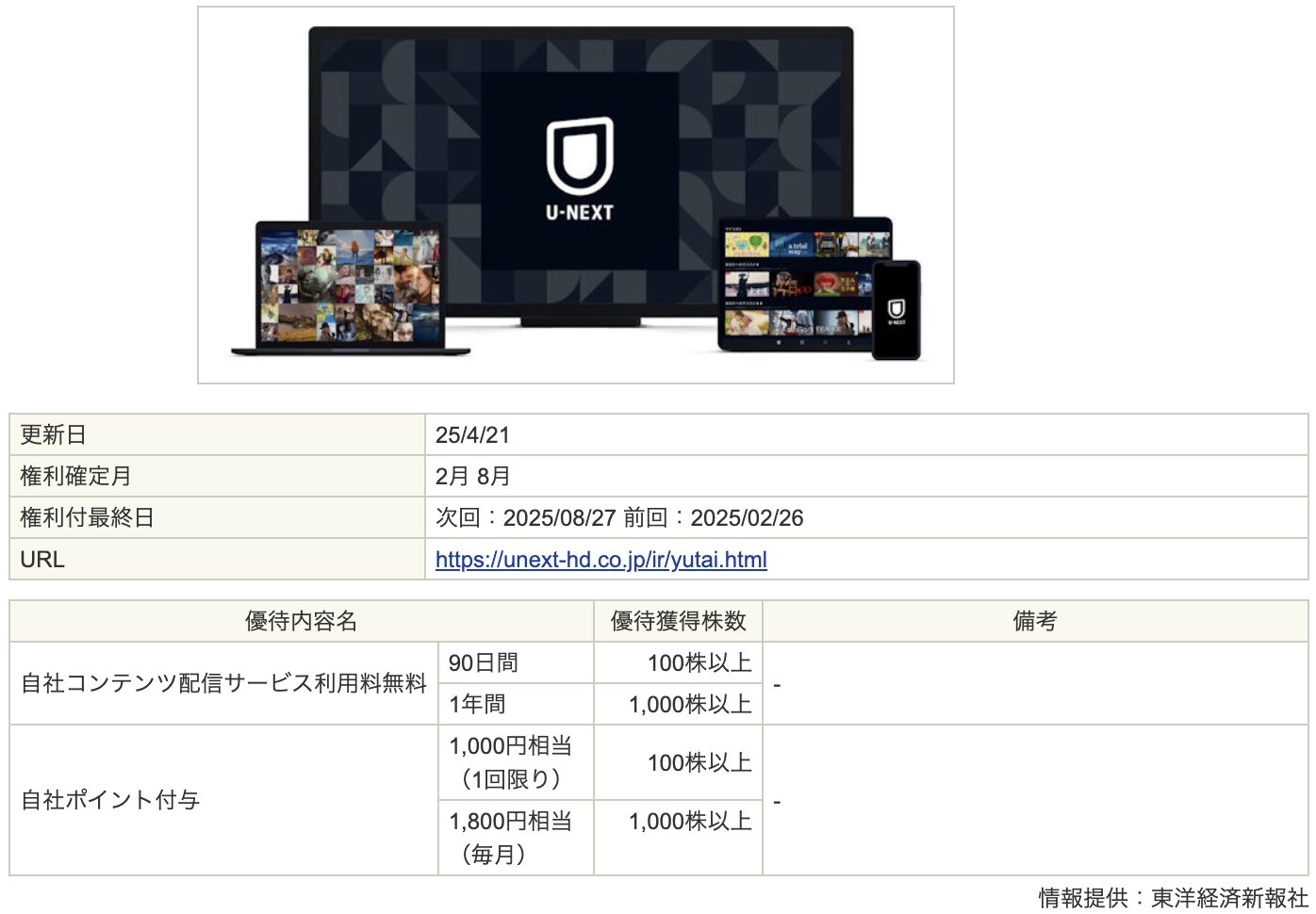Image resolution: width=1316 pixels, height=914 pixels.
Task: Select the 次回：2025/08/27 date text
Action: coord(525,517)
